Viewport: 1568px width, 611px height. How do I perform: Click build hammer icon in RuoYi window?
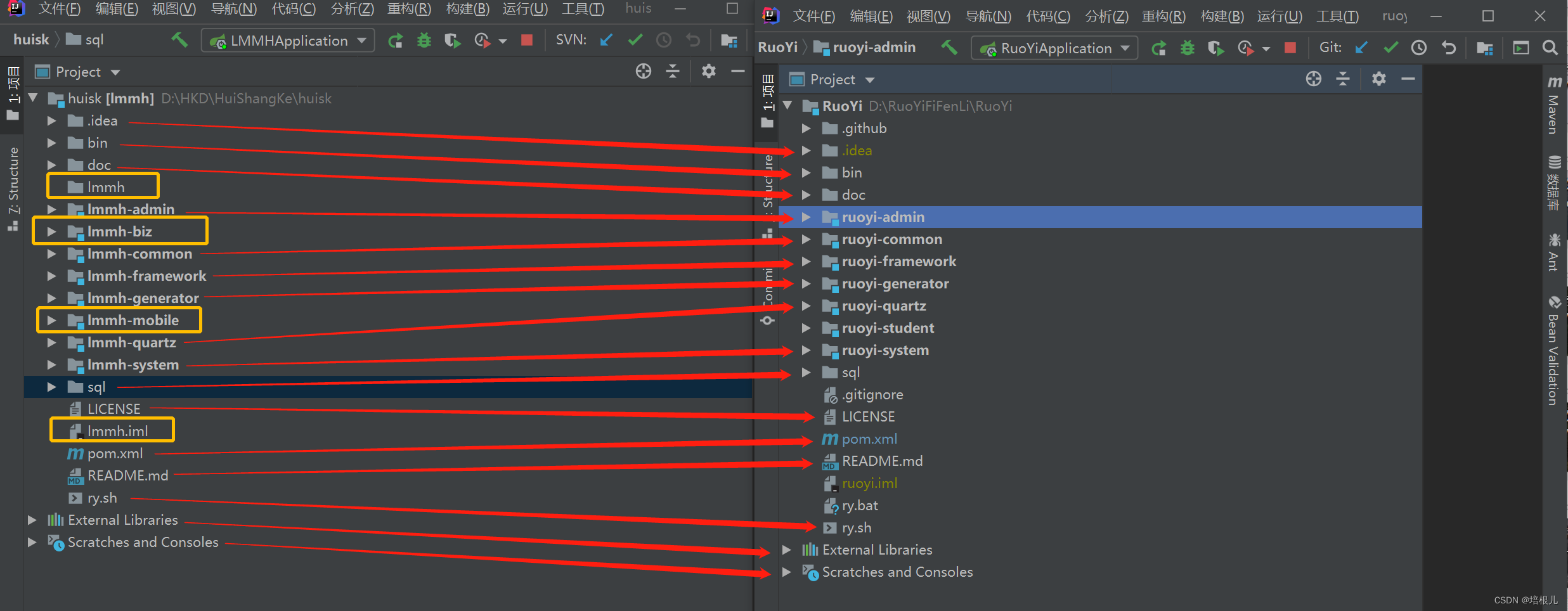(949, 48)
